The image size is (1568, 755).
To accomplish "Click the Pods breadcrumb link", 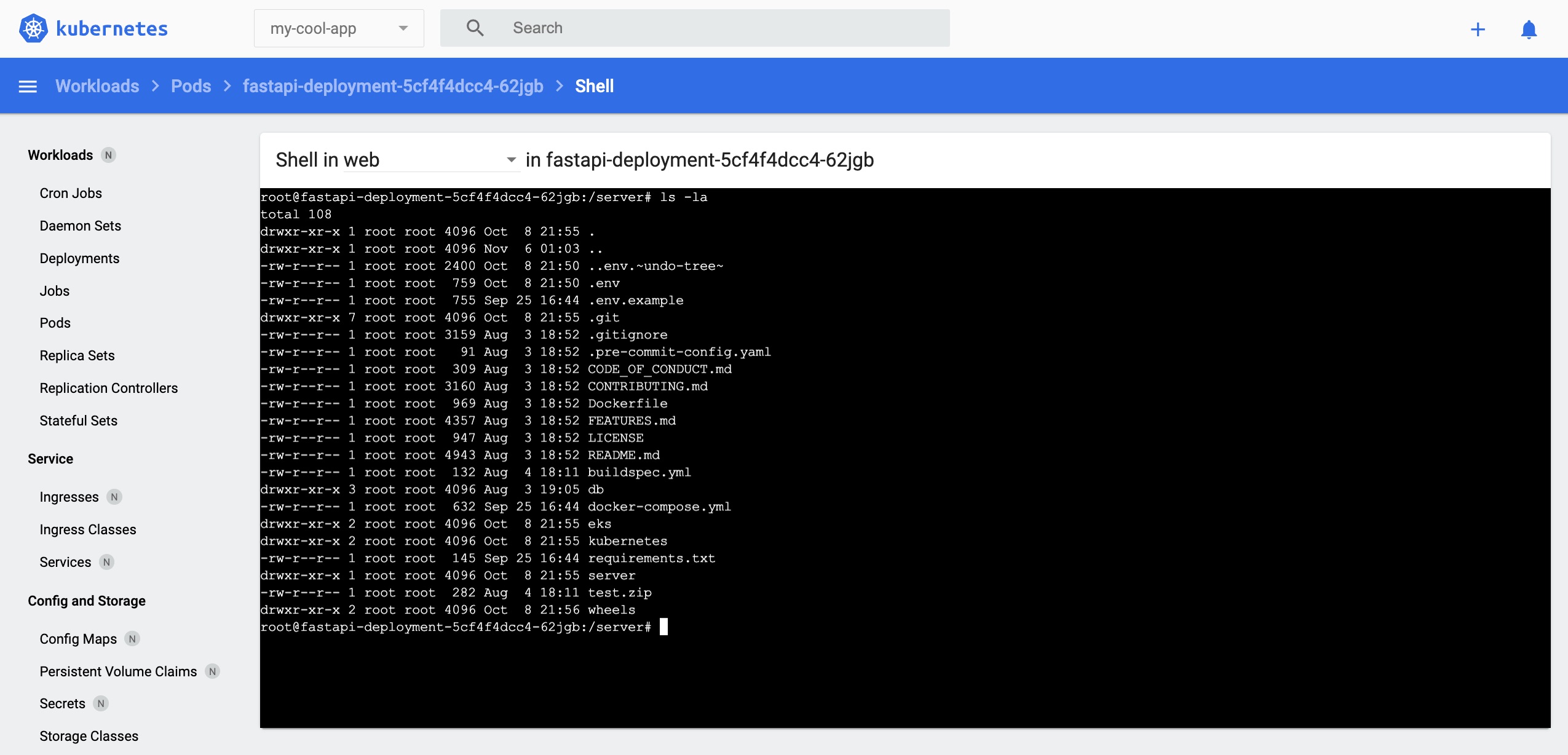I will coord(192,86).
